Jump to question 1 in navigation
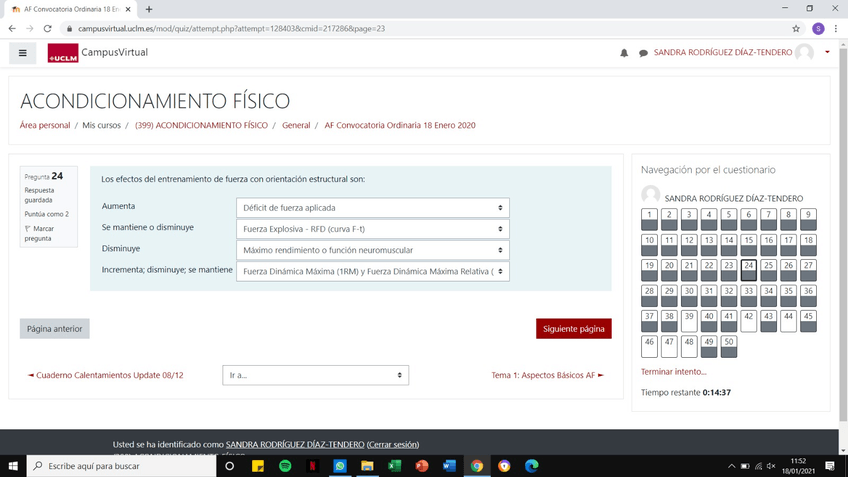The width and height of the screenshot is (848, 477). (x=649, y=220)
